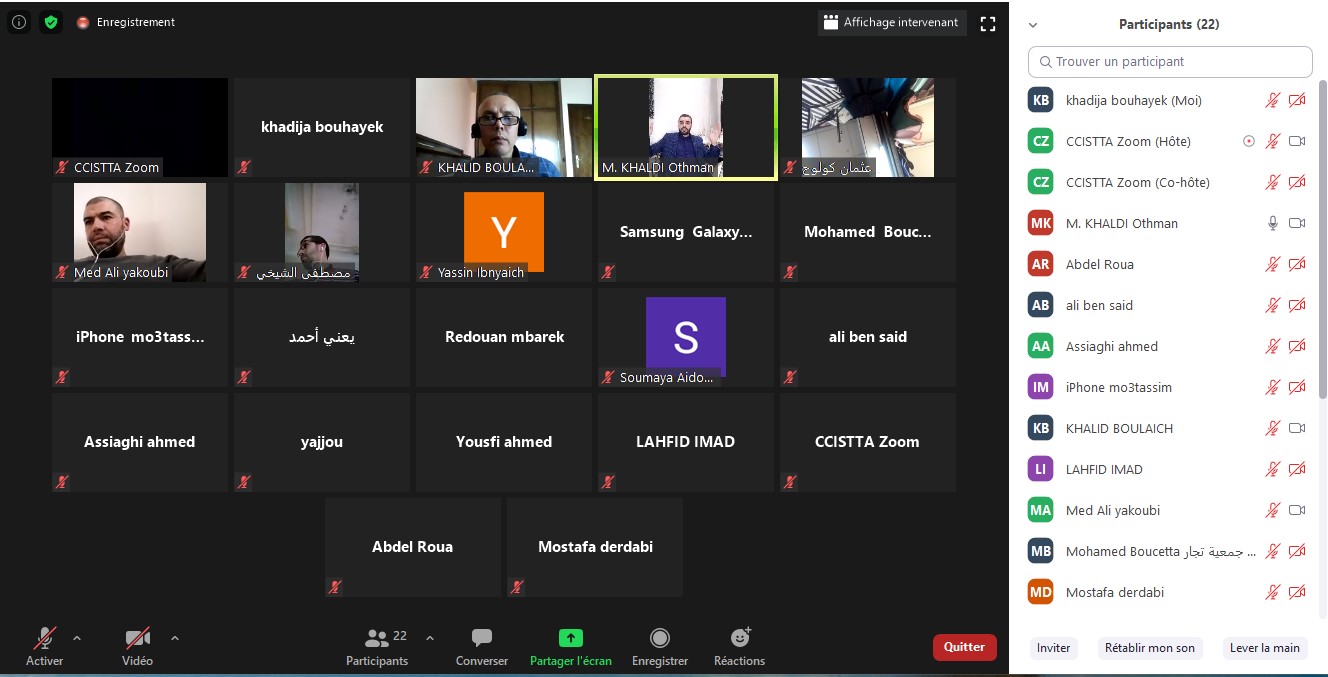The image size is (1328, 677).
Task: Start camera with Vidéo button
Action: coord(137,646)
